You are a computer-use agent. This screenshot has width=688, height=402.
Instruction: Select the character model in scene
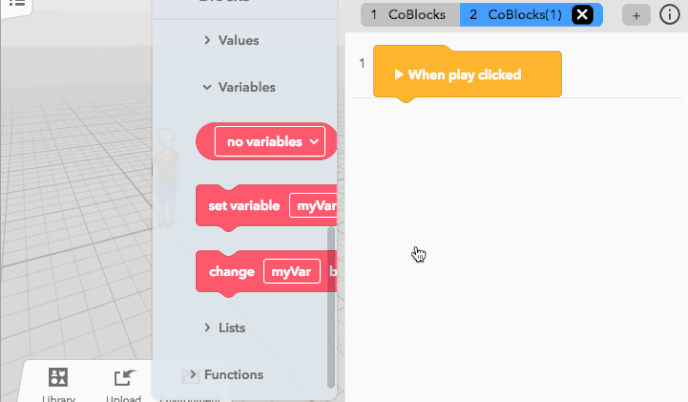pyautogui.click(x=166, y=178)
